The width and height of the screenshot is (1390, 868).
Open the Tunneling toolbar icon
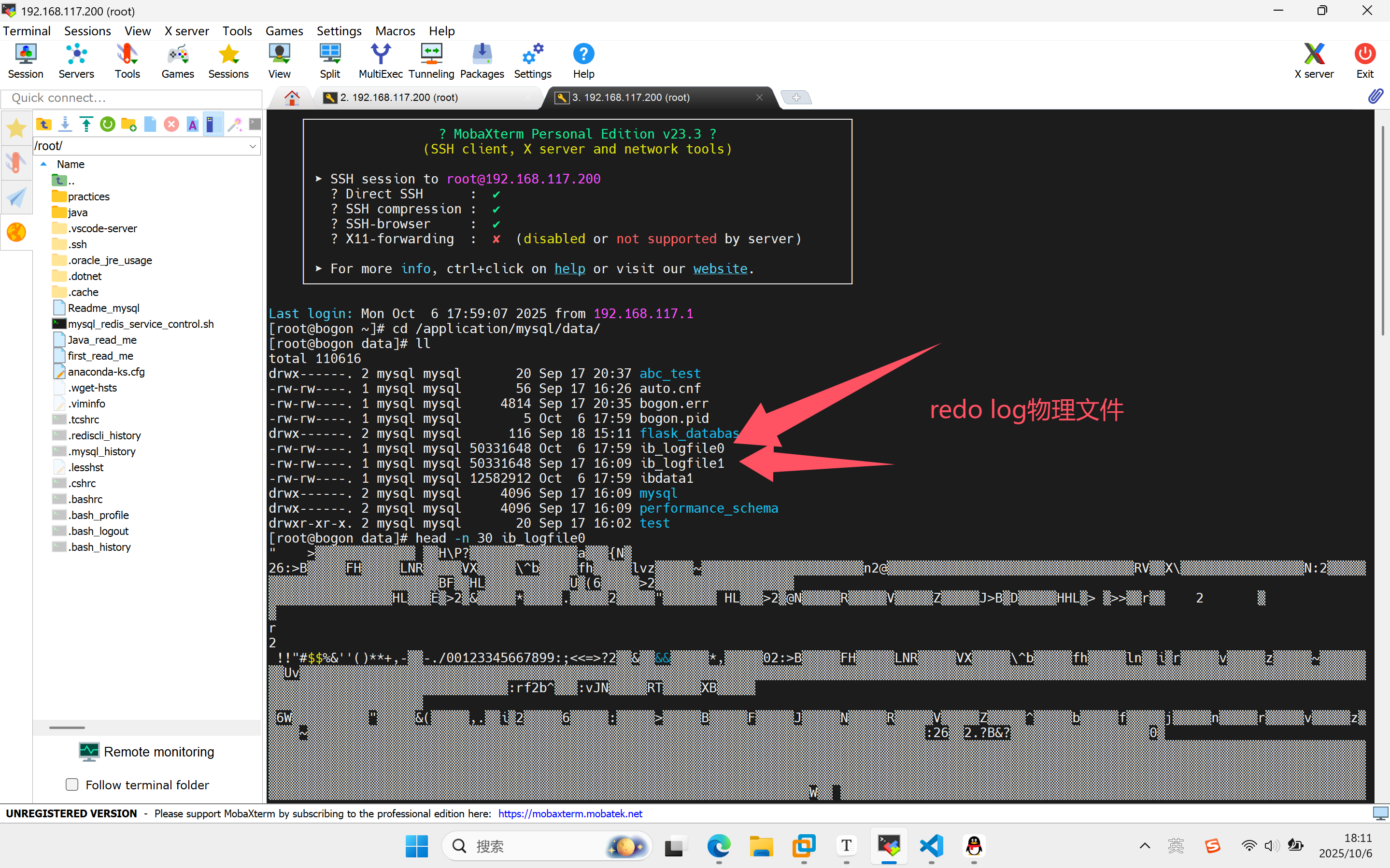coord(431,61)
